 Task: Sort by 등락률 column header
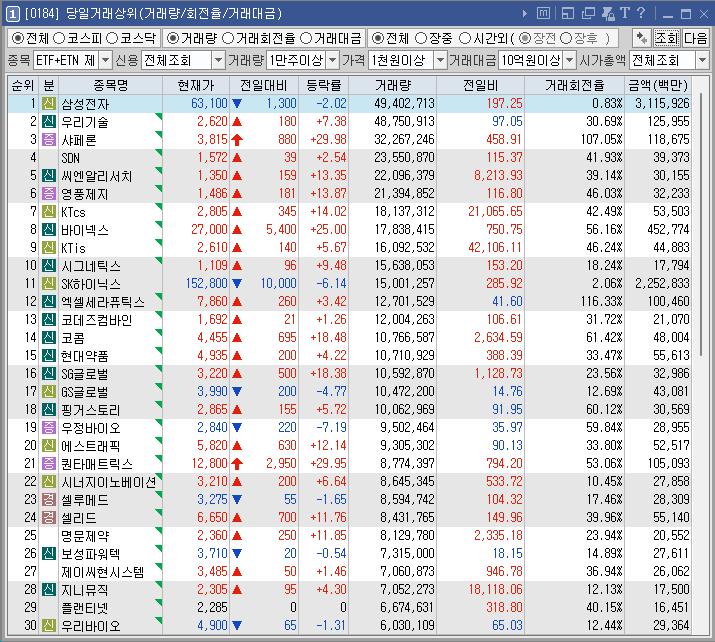point(323,85)
